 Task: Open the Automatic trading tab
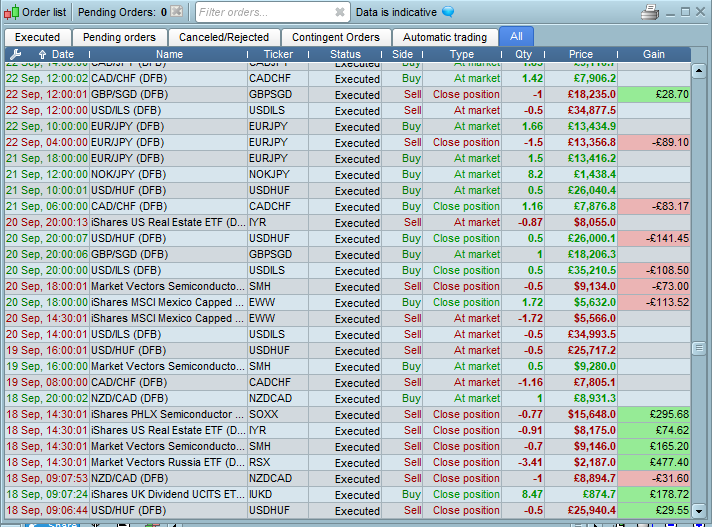pyautogui.click(x=445, y=37)
